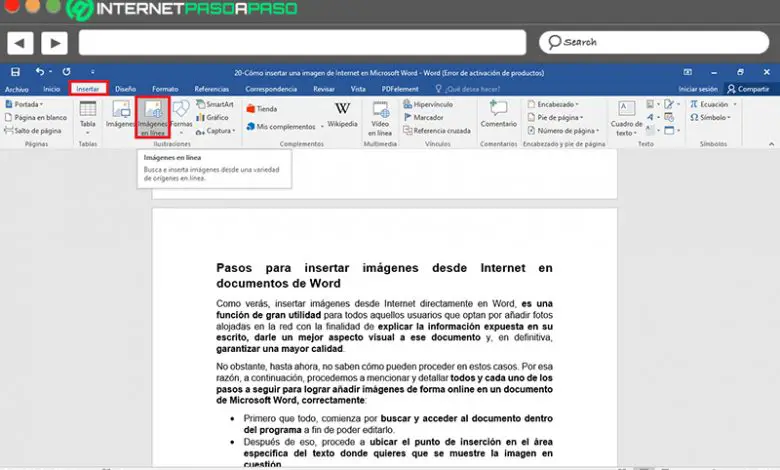The width and height of the screenshot is (780, 470).
Task: Insert a SmartArt graphic
Action: [215, 104]
